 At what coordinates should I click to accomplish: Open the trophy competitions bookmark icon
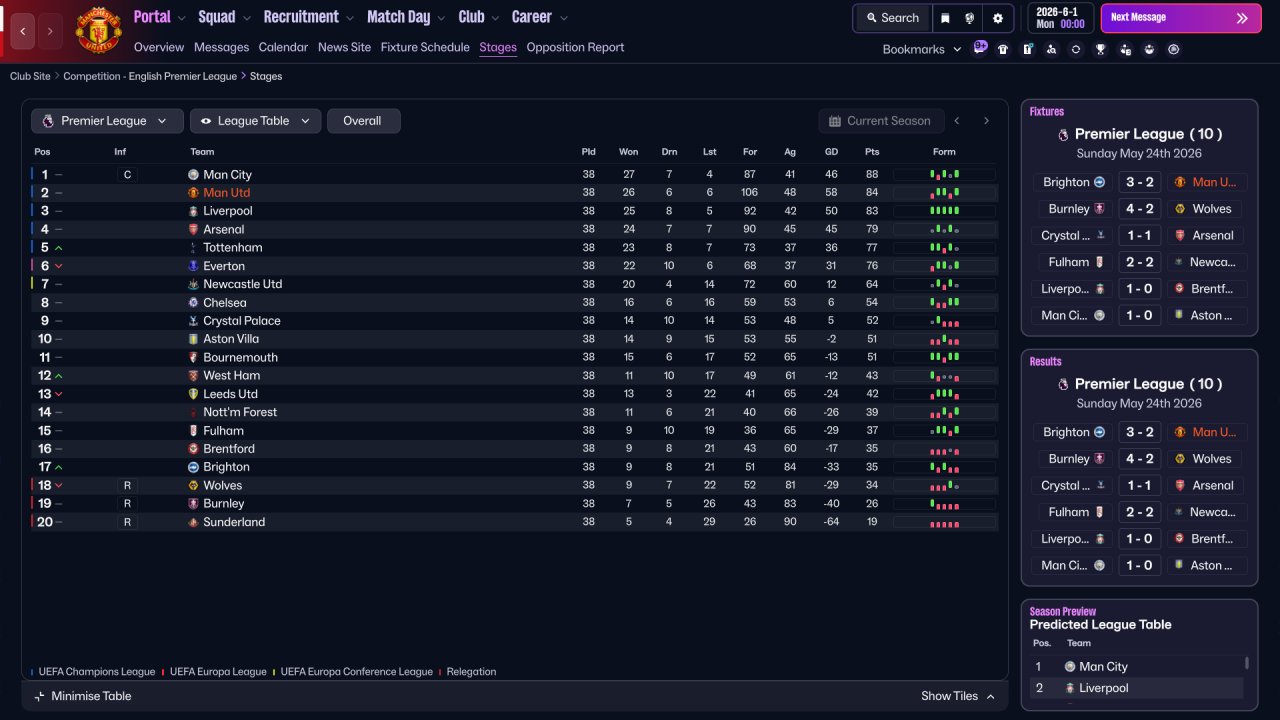pos(1100,49)
